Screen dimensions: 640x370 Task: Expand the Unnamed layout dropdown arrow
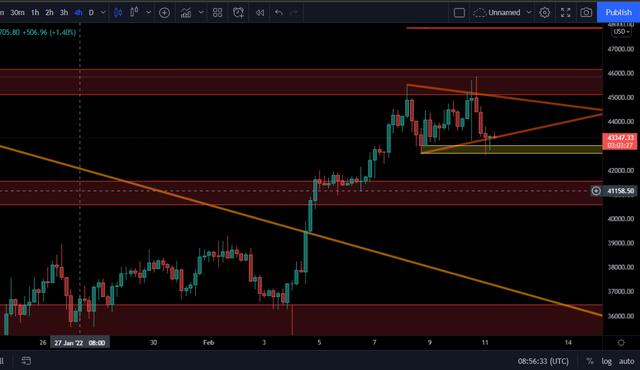click(529, 13)
